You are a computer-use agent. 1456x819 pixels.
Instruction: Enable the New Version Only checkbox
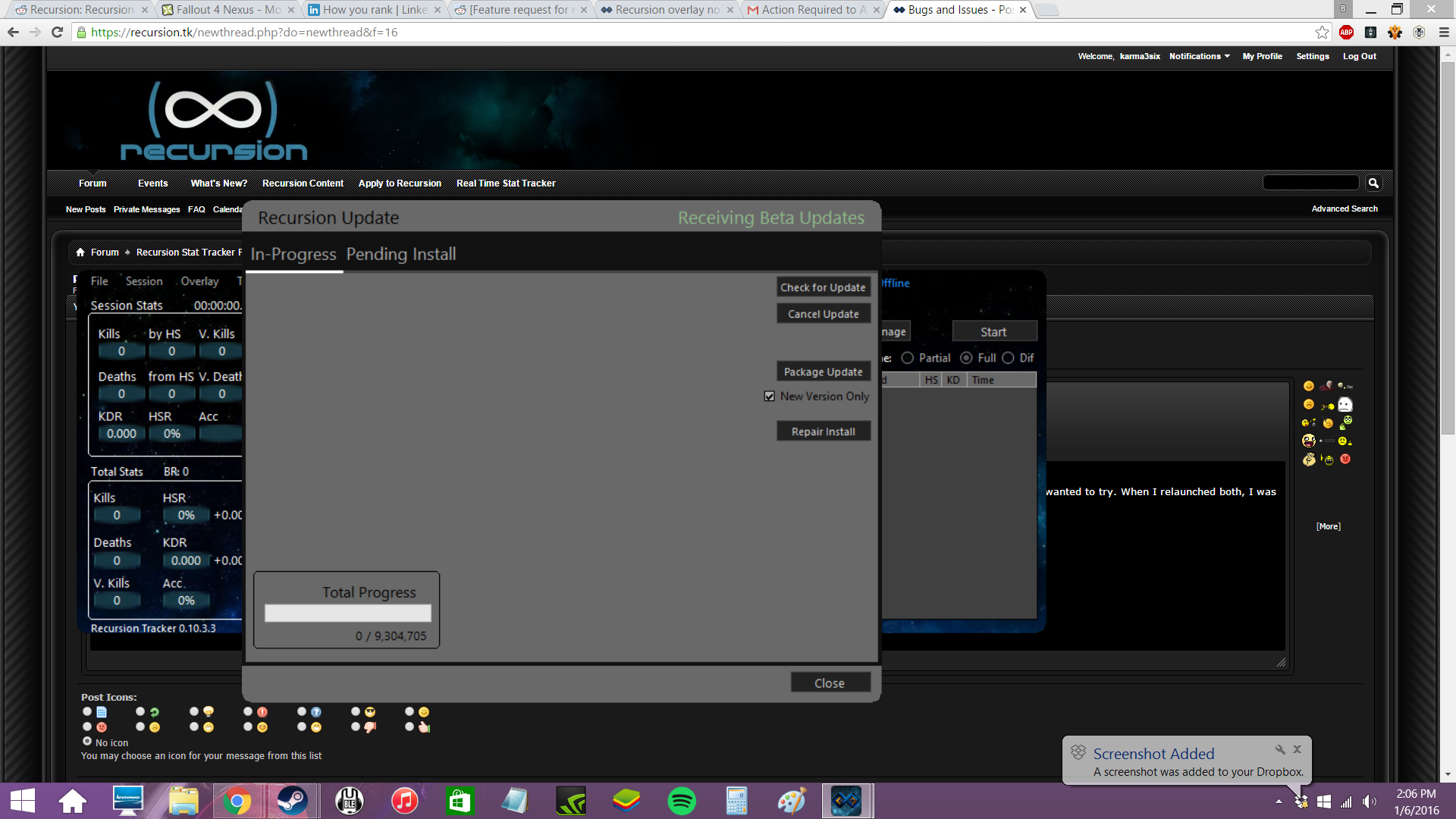point(770,395)
